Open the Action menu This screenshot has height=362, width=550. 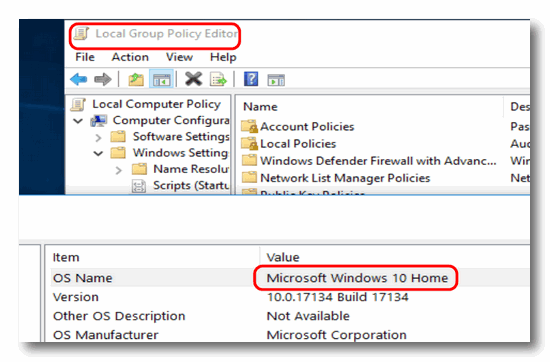click(130, 57)
